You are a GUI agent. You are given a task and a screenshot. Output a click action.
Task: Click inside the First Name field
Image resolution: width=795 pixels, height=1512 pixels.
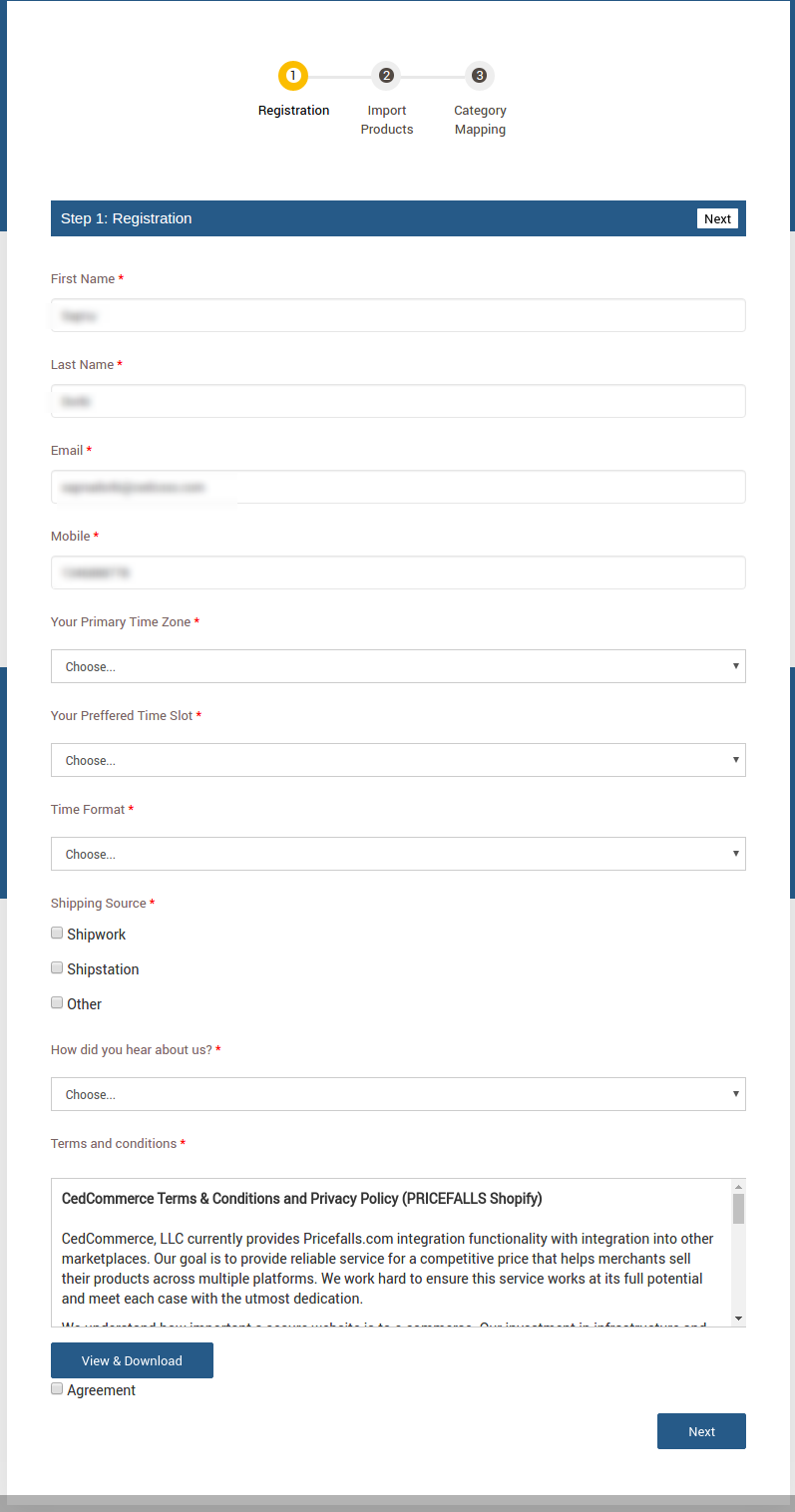397,314
